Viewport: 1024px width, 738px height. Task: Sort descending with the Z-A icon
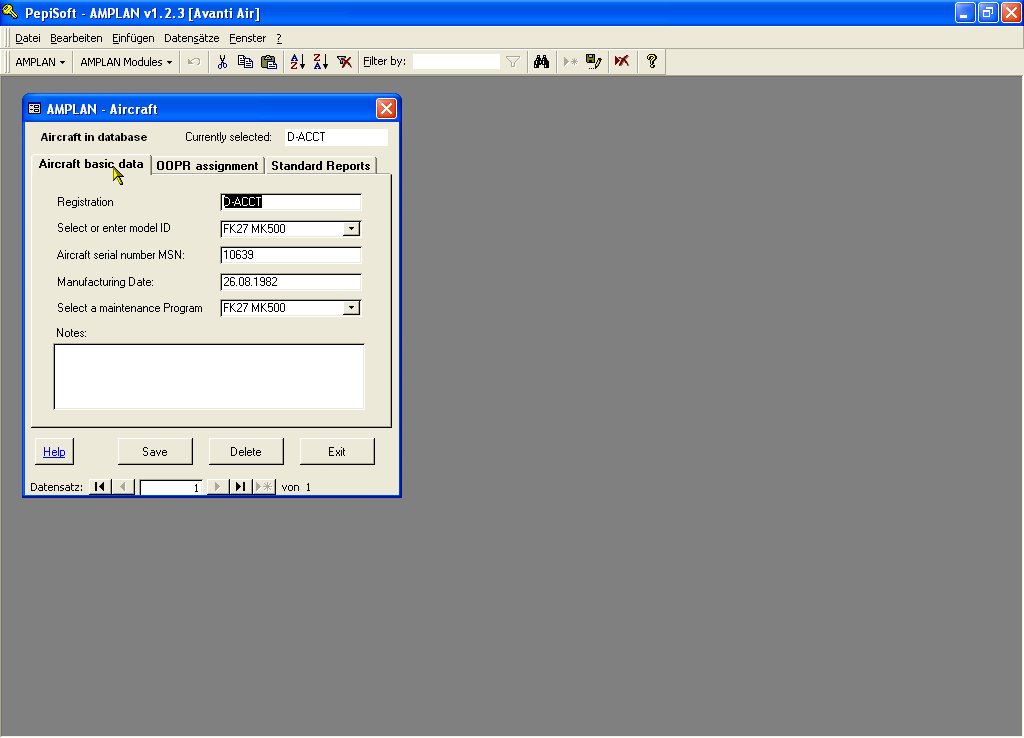(x=320, y=62)
